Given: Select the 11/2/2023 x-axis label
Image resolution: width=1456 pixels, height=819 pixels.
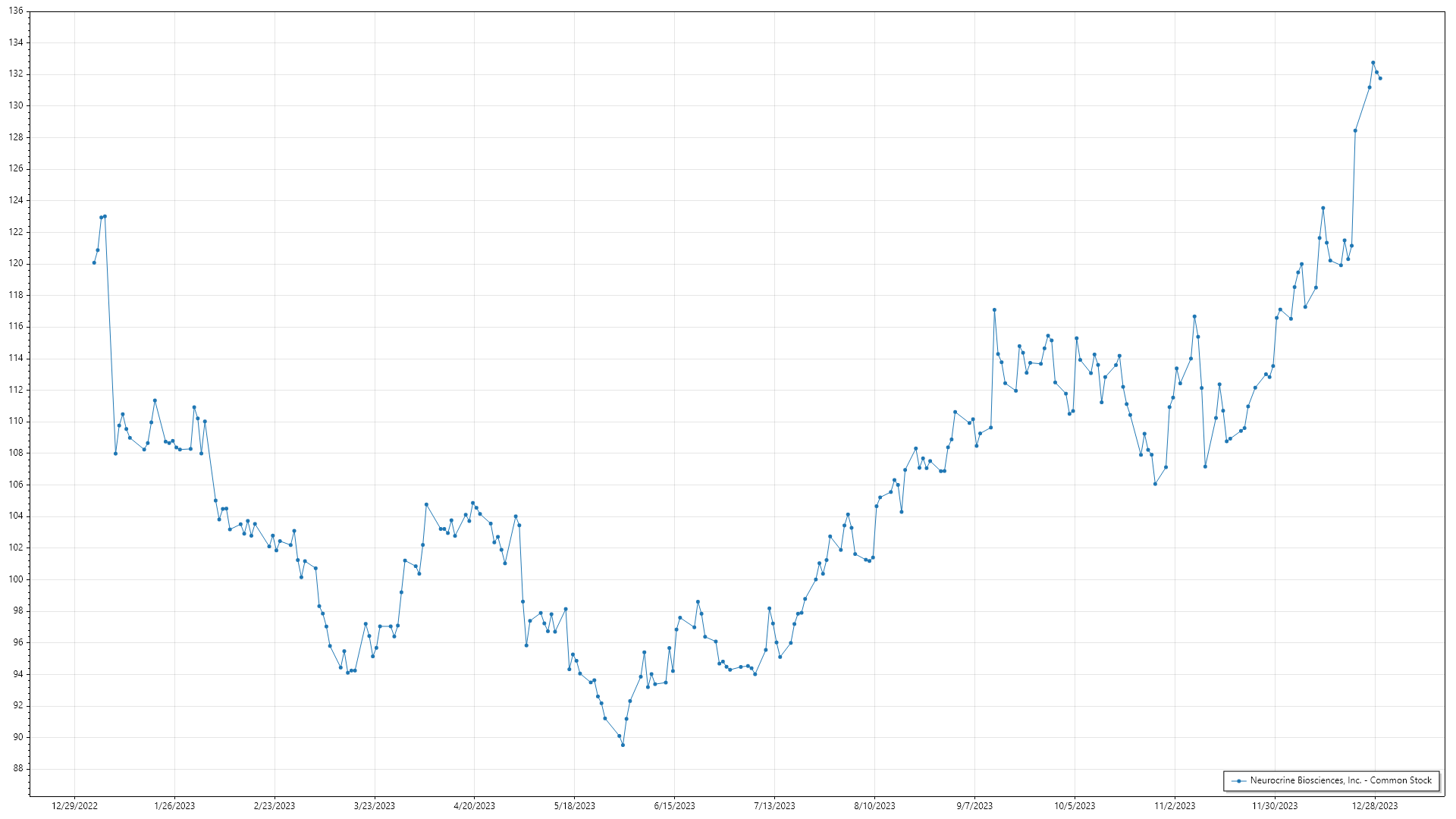Looking at the screenshot, I should click(x=1175, y=806).
